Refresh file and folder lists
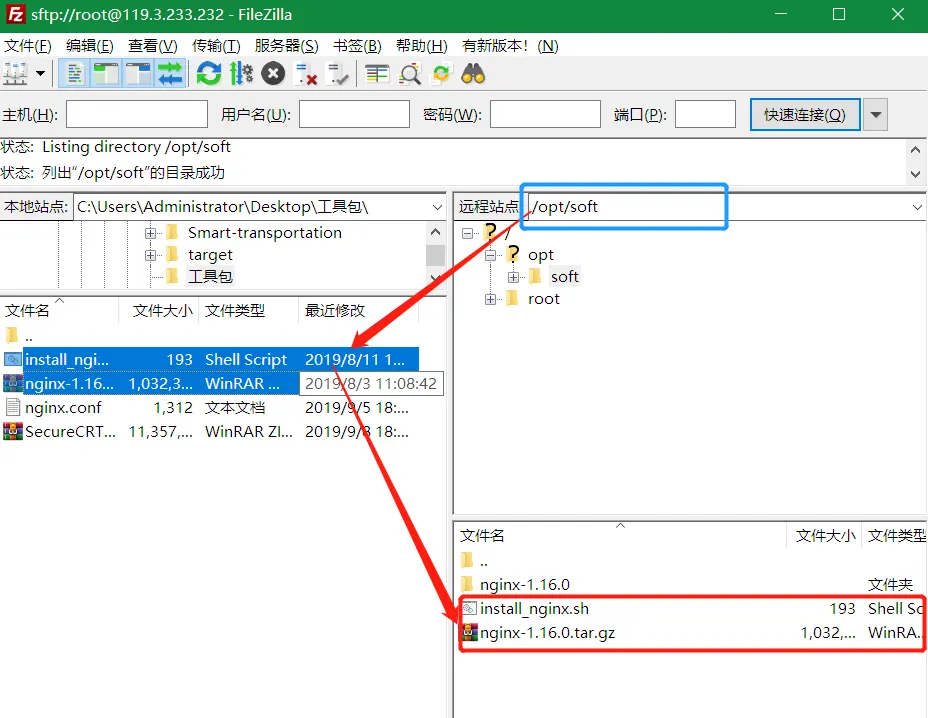The image size is (928, 718). (x=208, y=74)
